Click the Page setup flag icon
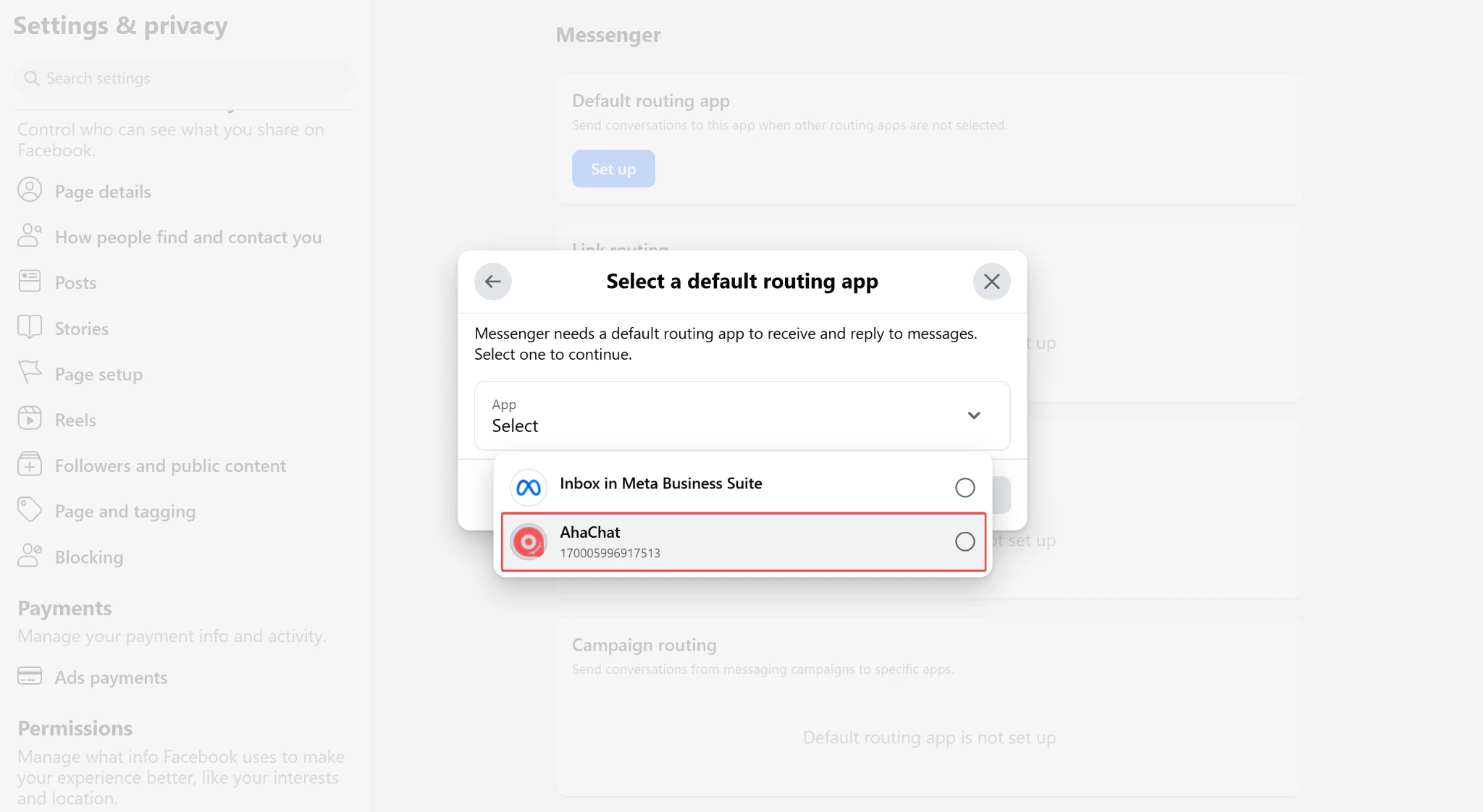Viewport: 1483px width, 812px height. [30, 372]
